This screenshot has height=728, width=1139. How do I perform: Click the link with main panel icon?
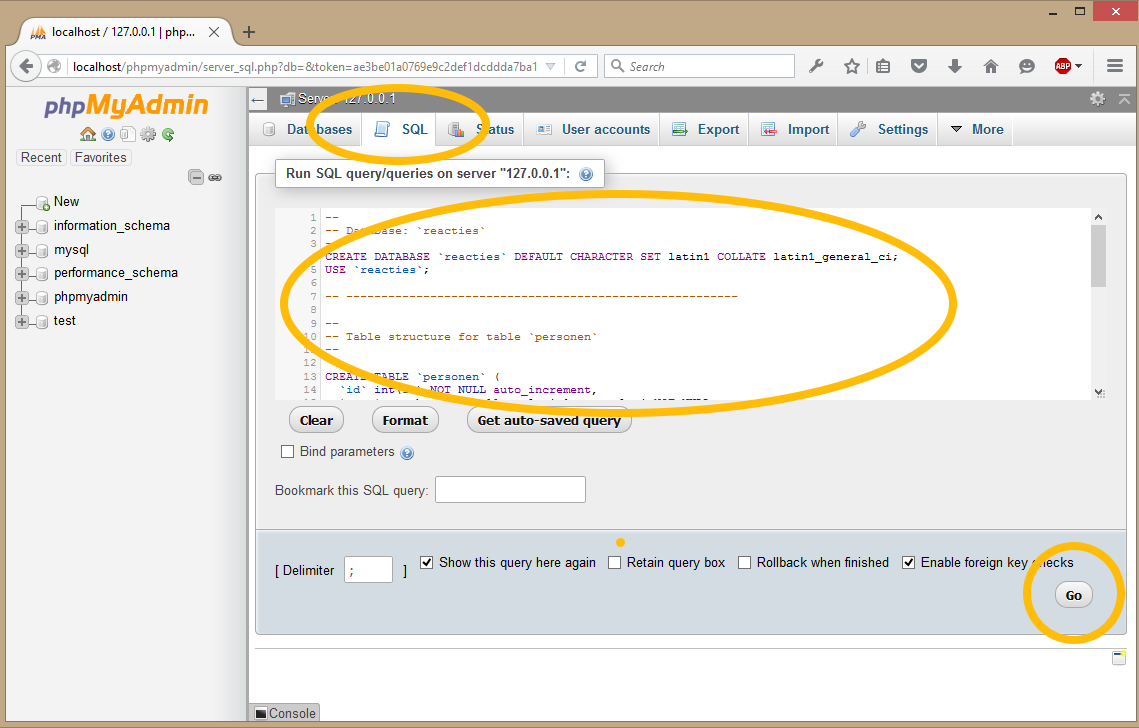click(215, 177)
